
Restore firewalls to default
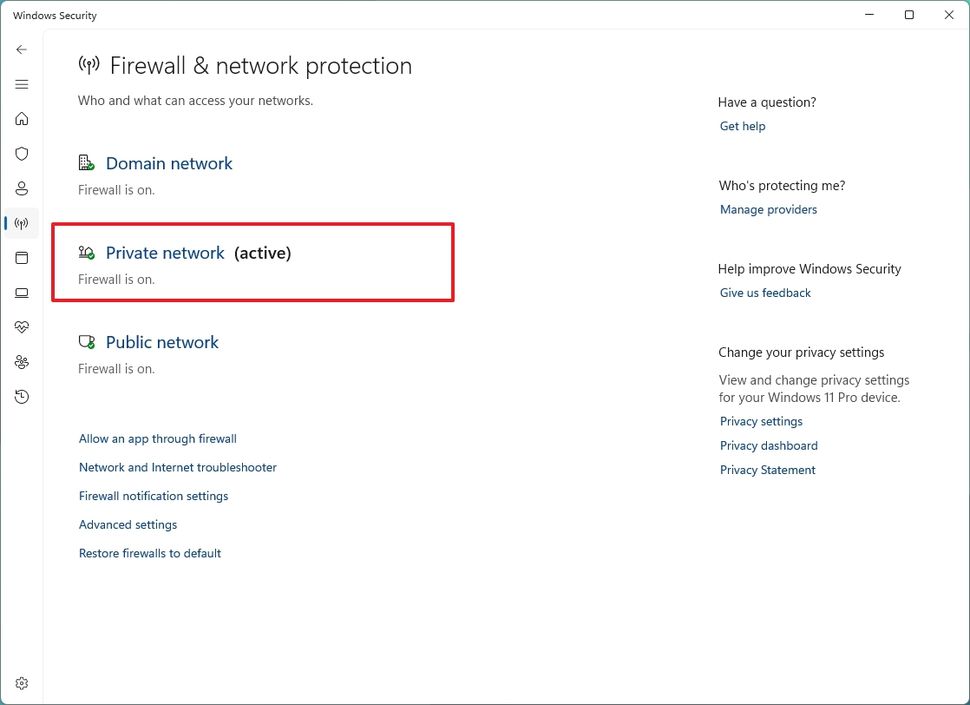(x=150, y=553)
